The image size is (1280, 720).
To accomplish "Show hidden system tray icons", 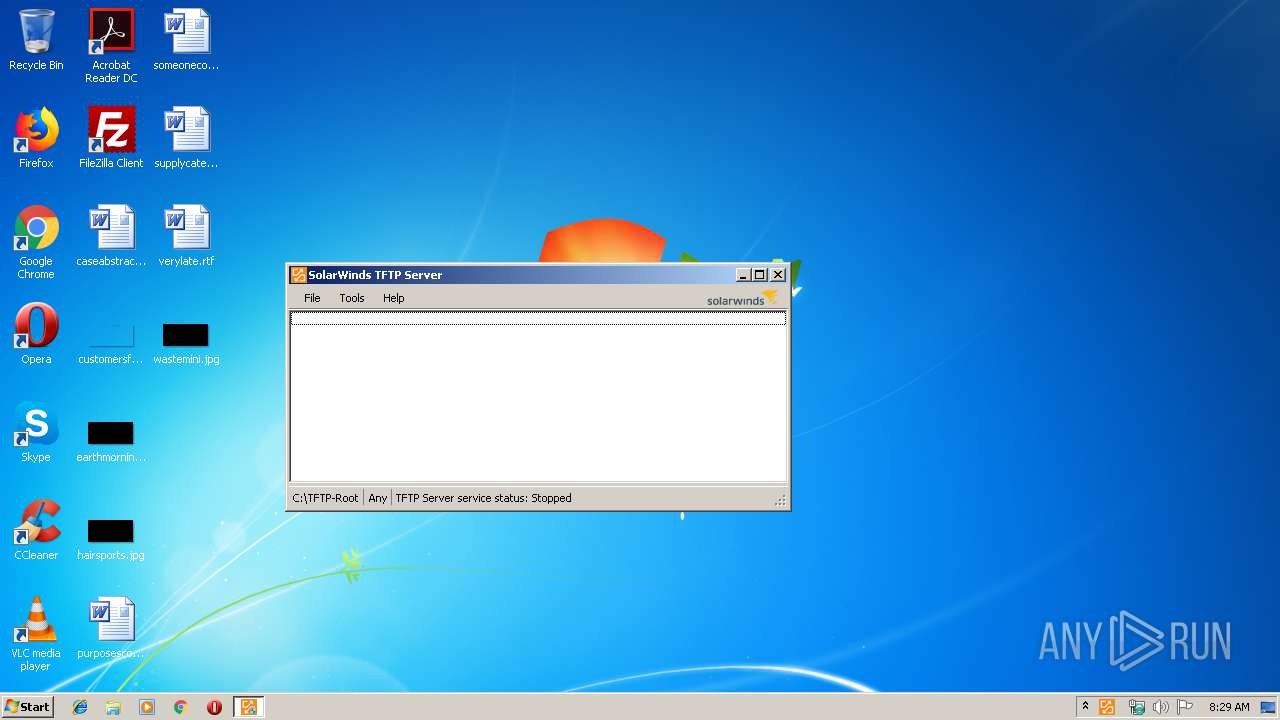I will [x=1085, y=707].
